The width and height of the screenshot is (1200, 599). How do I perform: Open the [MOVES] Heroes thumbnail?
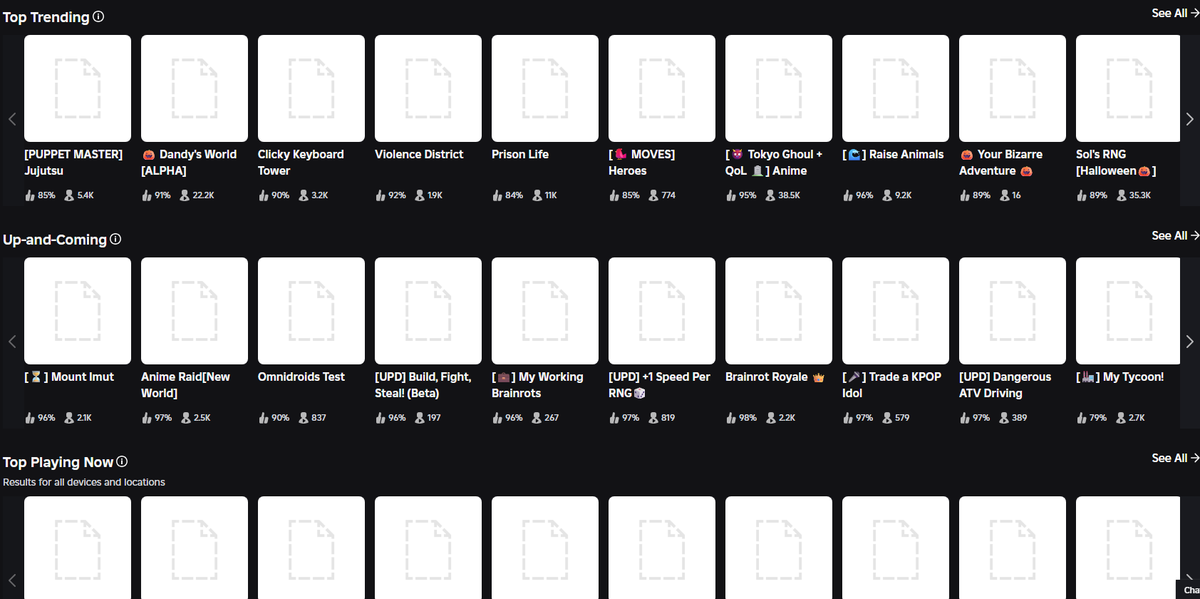click(662, 88)
